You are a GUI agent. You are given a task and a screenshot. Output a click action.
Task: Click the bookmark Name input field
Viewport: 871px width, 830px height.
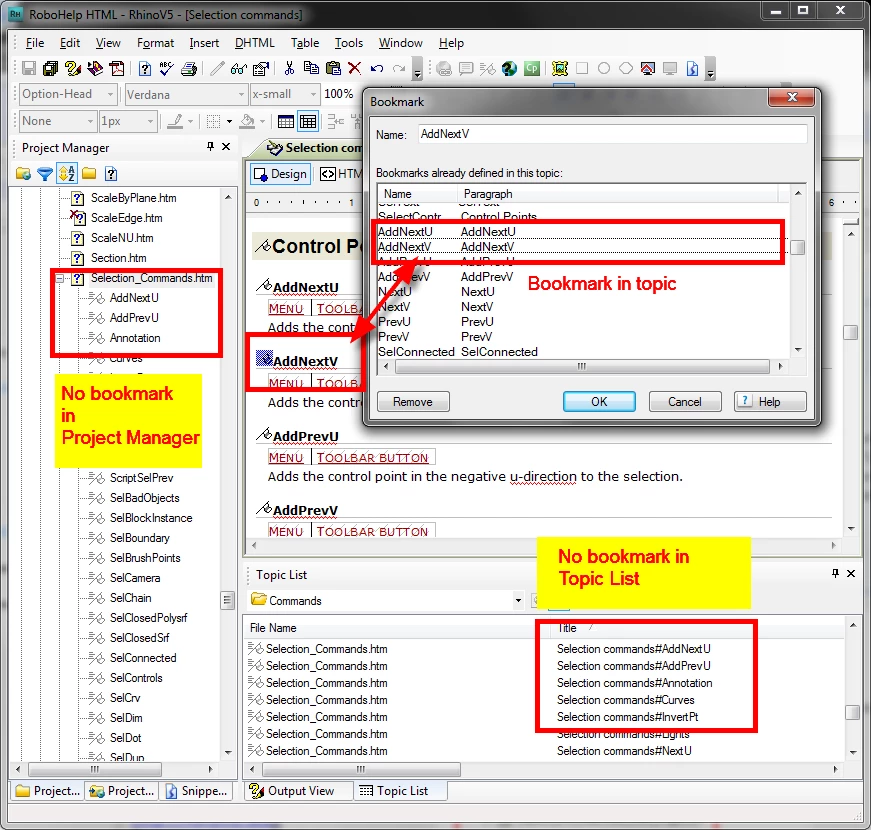[612, 134]
